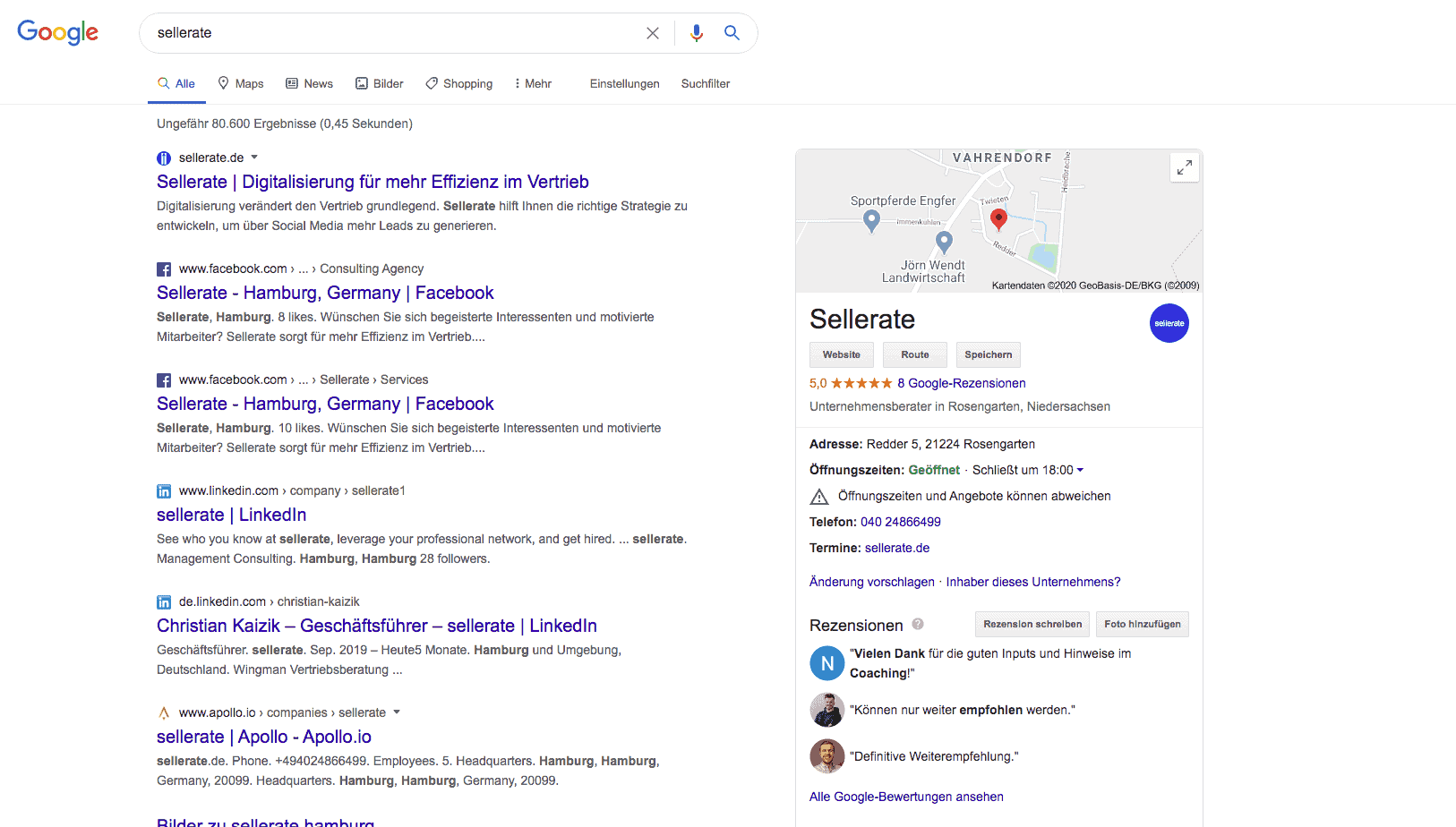The height and width of the screenshot is (827, 1456).
Task: Open Sellerate Services Facebook result title
Action: tap(325, 404)
